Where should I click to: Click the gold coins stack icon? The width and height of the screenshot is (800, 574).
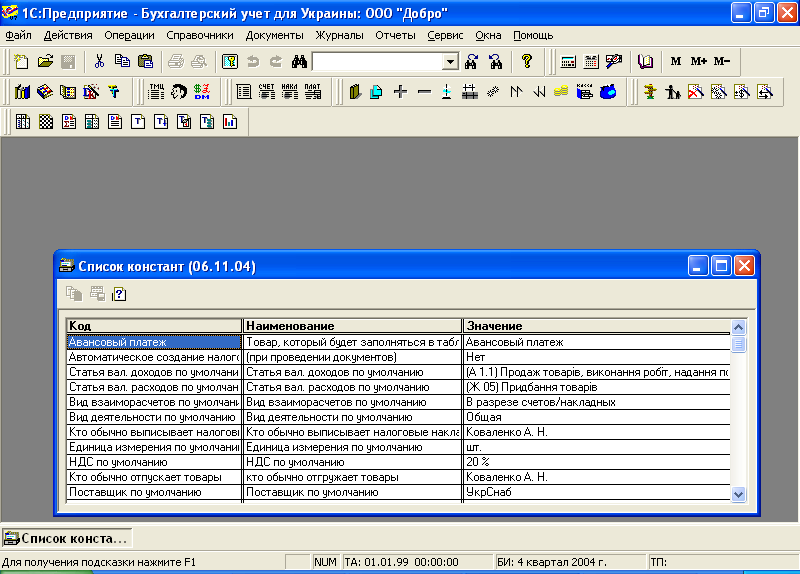(x=561, y=92)
